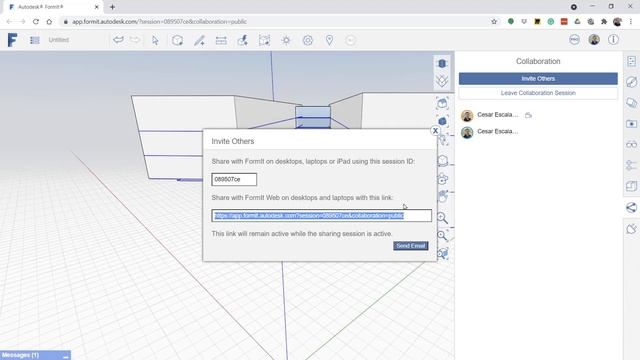Click the browser reload button
Image resolution: width=640 pixels, height=360 pixels.
tap(36, 22)
